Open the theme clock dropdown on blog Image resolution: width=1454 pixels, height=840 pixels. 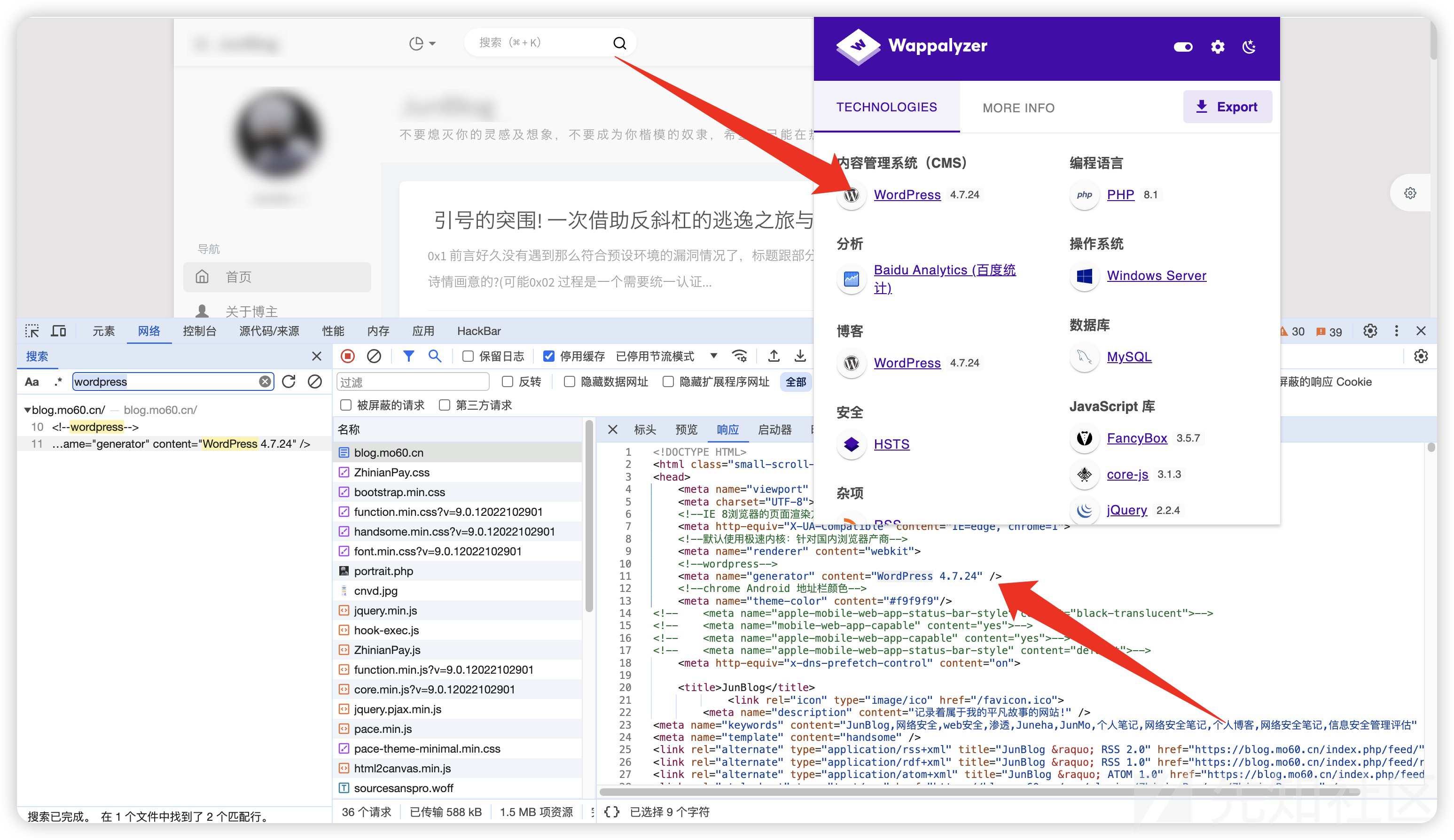coord(422,43)
